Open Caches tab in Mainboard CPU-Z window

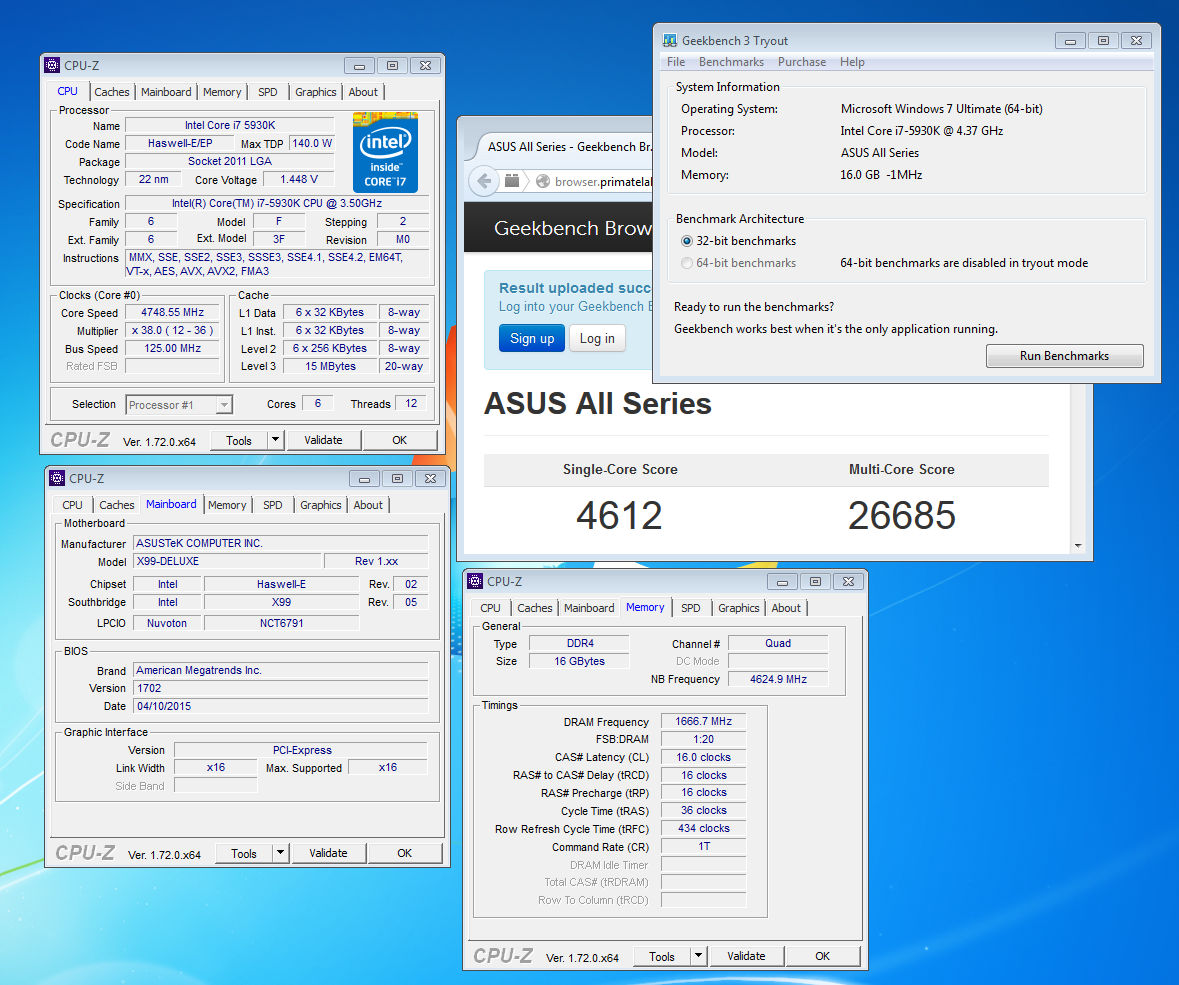pos(117,505)
